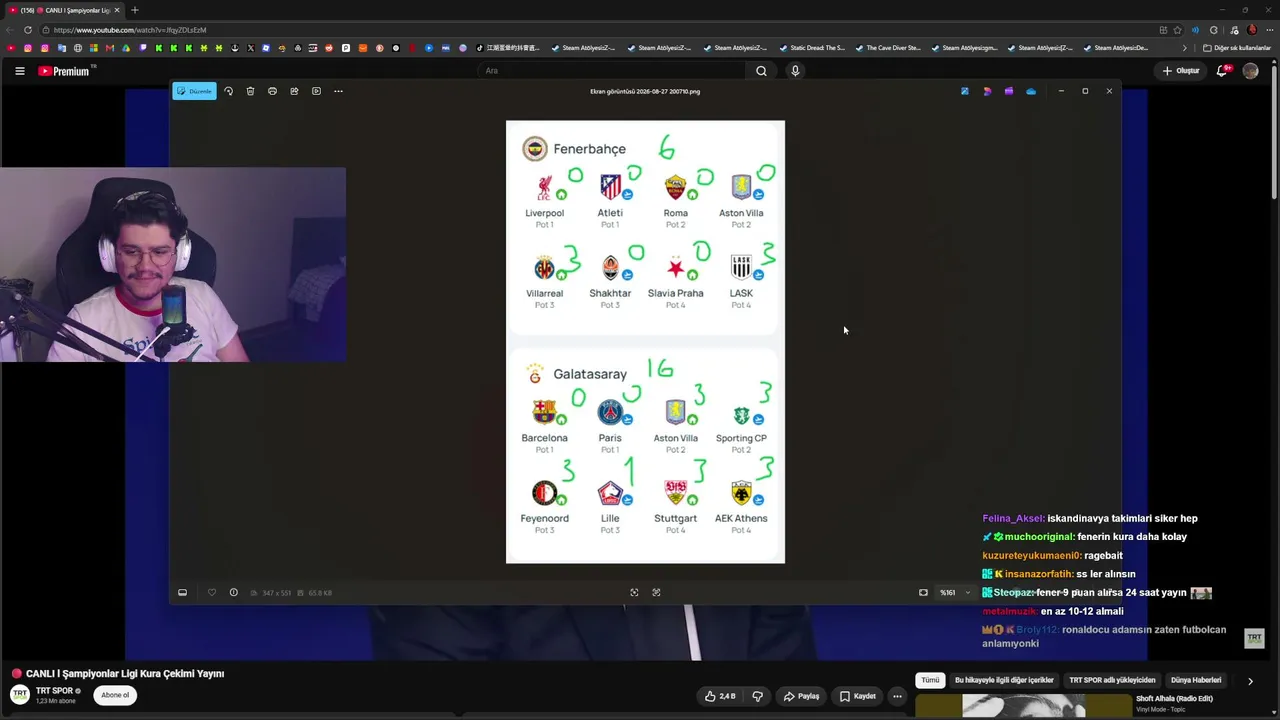Open Diğer sık kullanılanlar bookmarks folder
The image size is (1280, 720).
pyautogui.click(x=1237, y=48)
